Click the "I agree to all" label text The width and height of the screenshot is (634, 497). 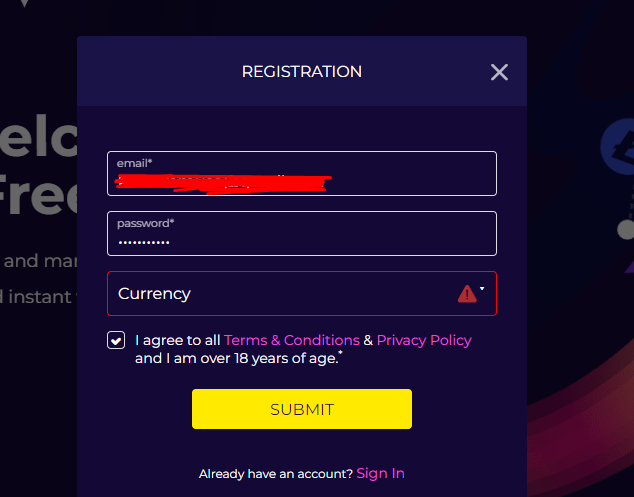[178, 340]
